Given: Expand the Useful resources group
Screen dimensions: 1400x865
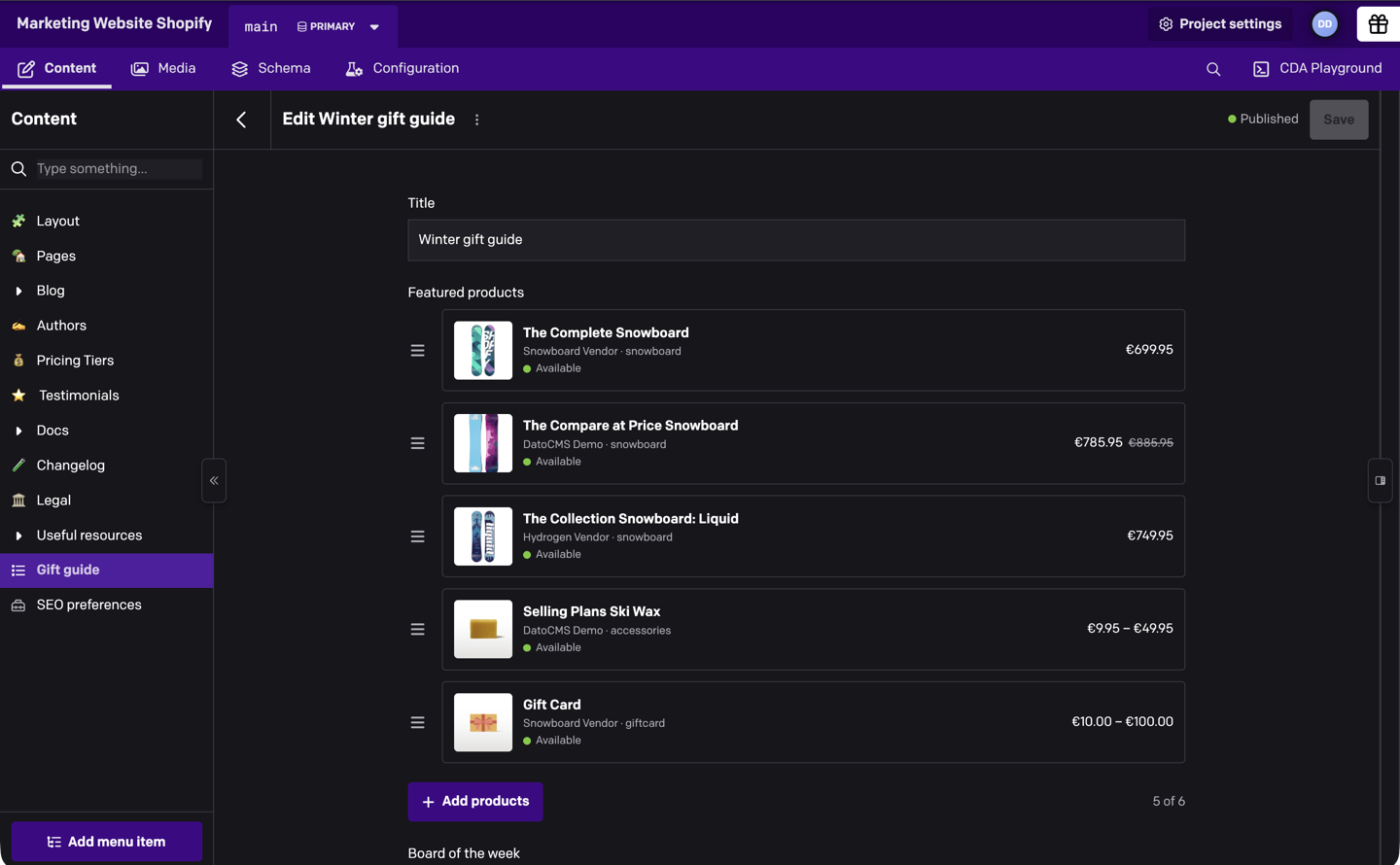Looking at the screenshot, I should pyautogui.click(x=18, y=536).
